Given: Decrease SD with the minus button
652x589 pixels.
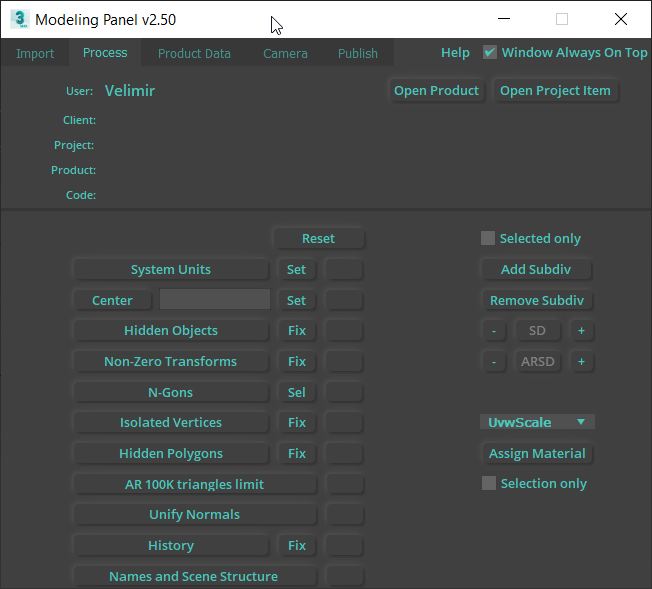Looking at the screenshot, I should [494, 331].
